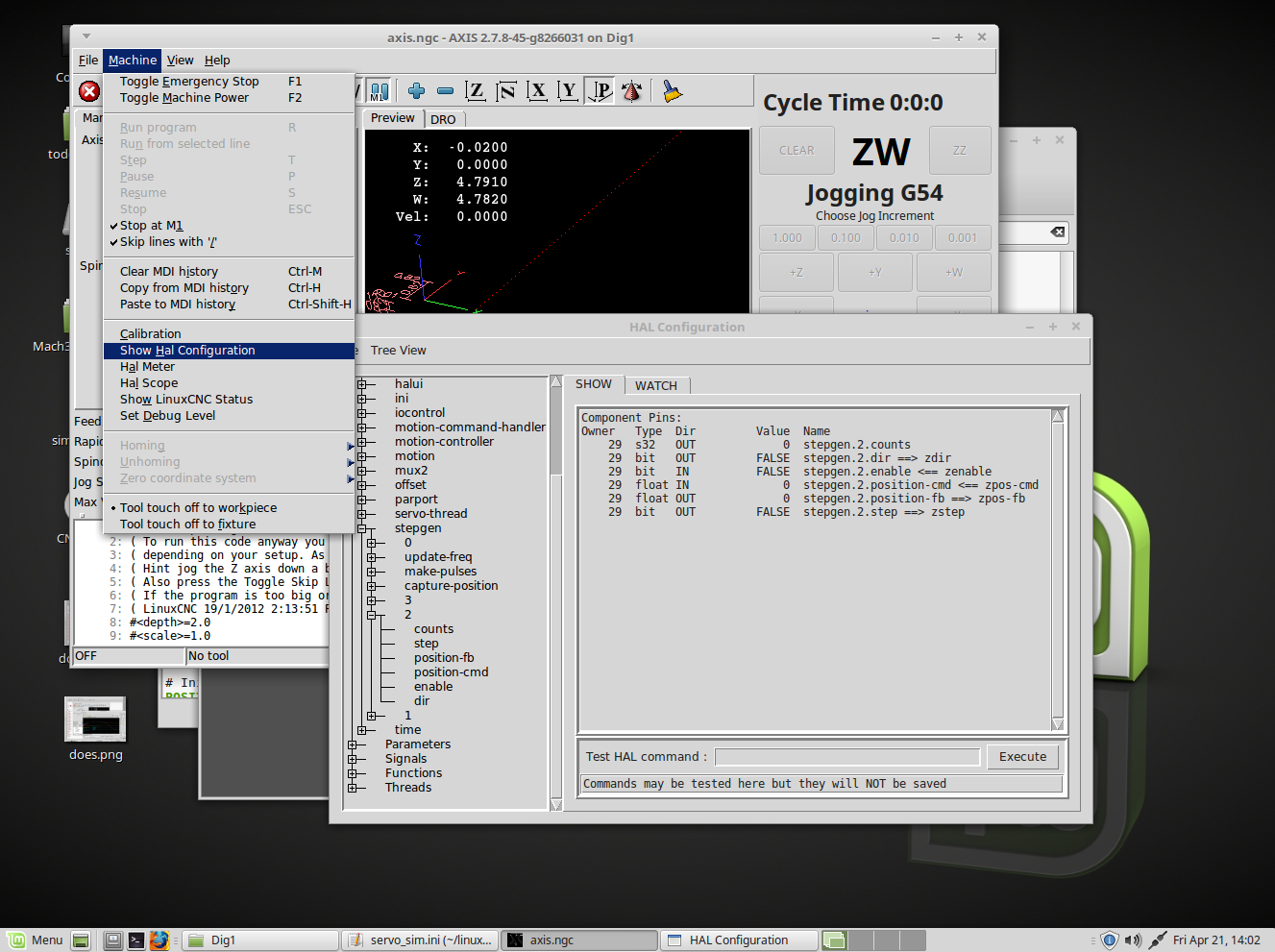Click the volume speaker tray icon
Viewport: 1275px width, 952px height.
[x=1133, y=940]
